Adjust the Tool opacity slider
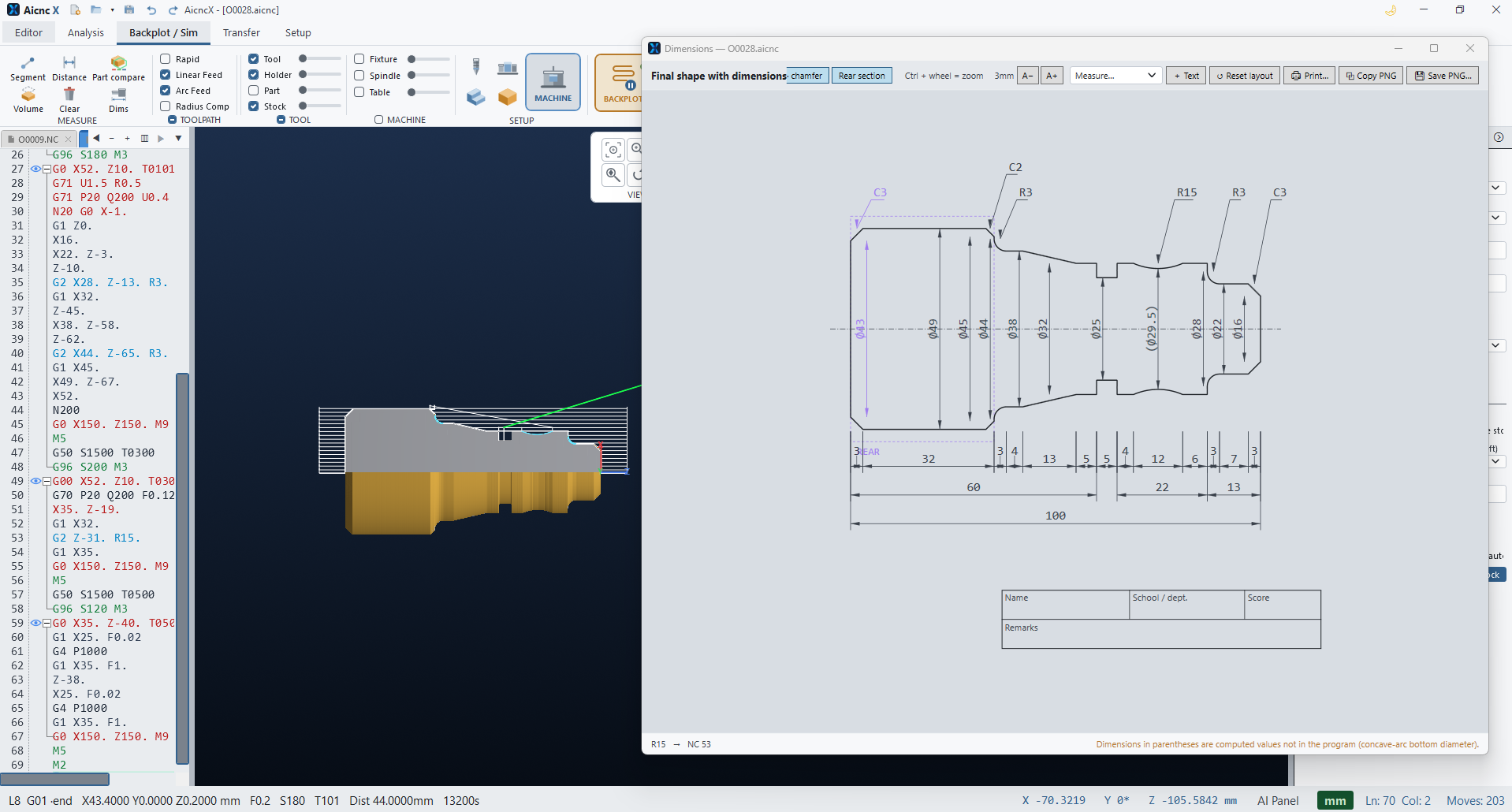This screenshot has width=1512, height=812. [x=320, y=59]
